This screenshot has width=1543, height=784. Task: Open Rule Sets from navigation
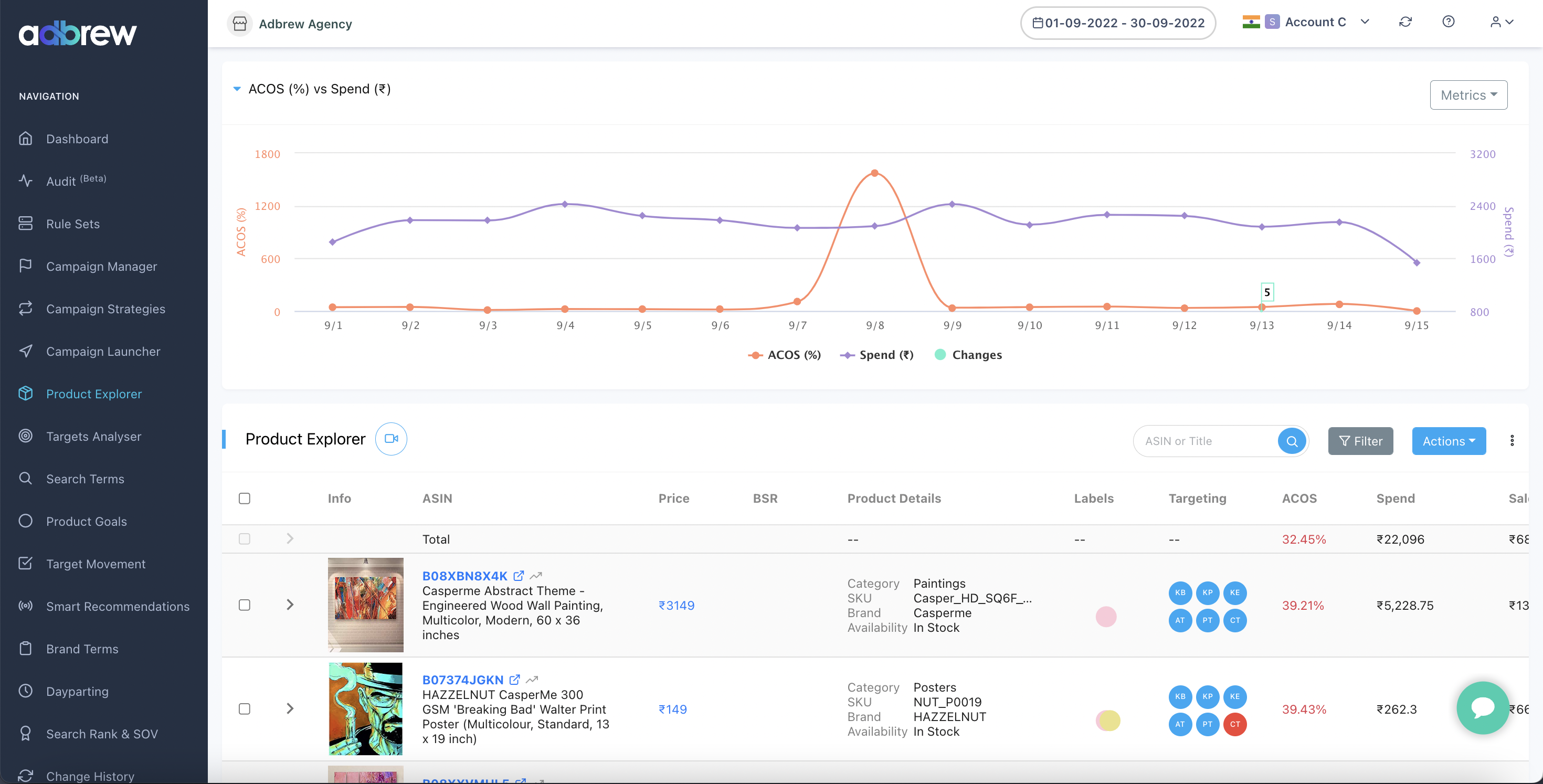pos(72,224)
